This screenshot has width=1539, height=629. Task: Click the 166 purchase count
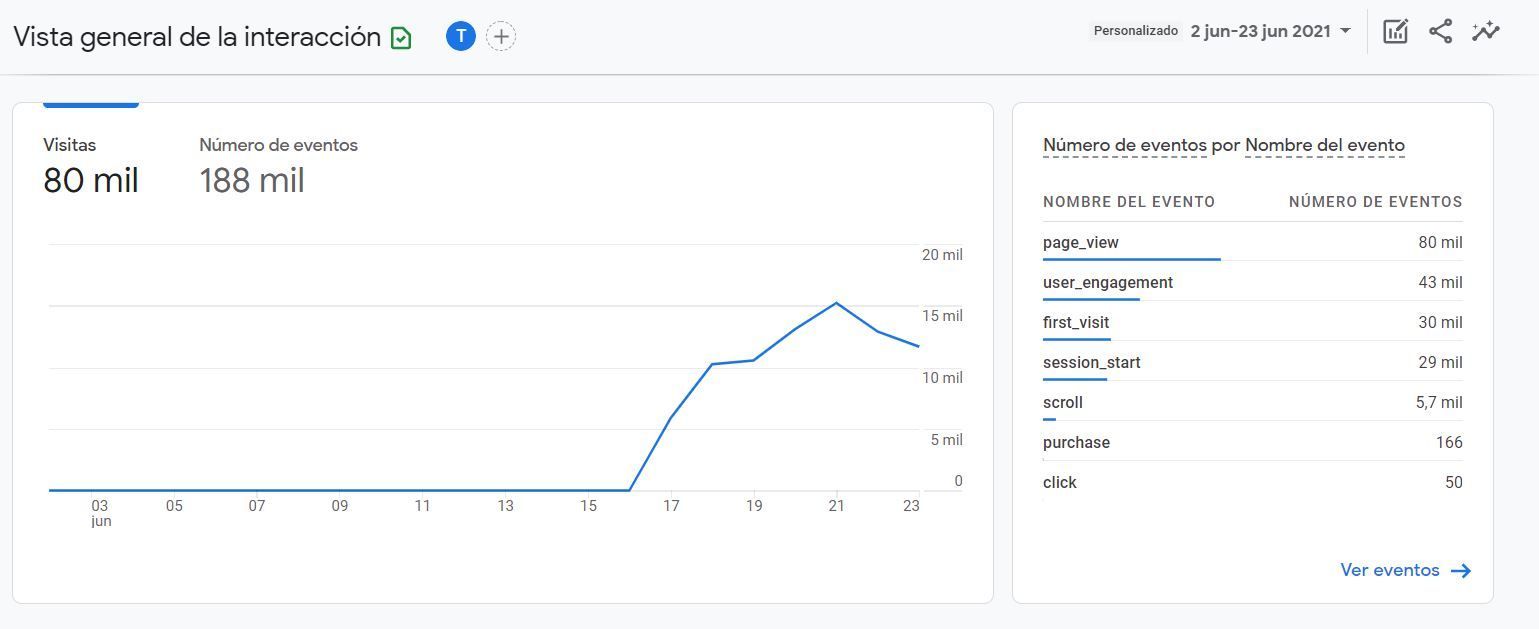(x=1449, y=442)
